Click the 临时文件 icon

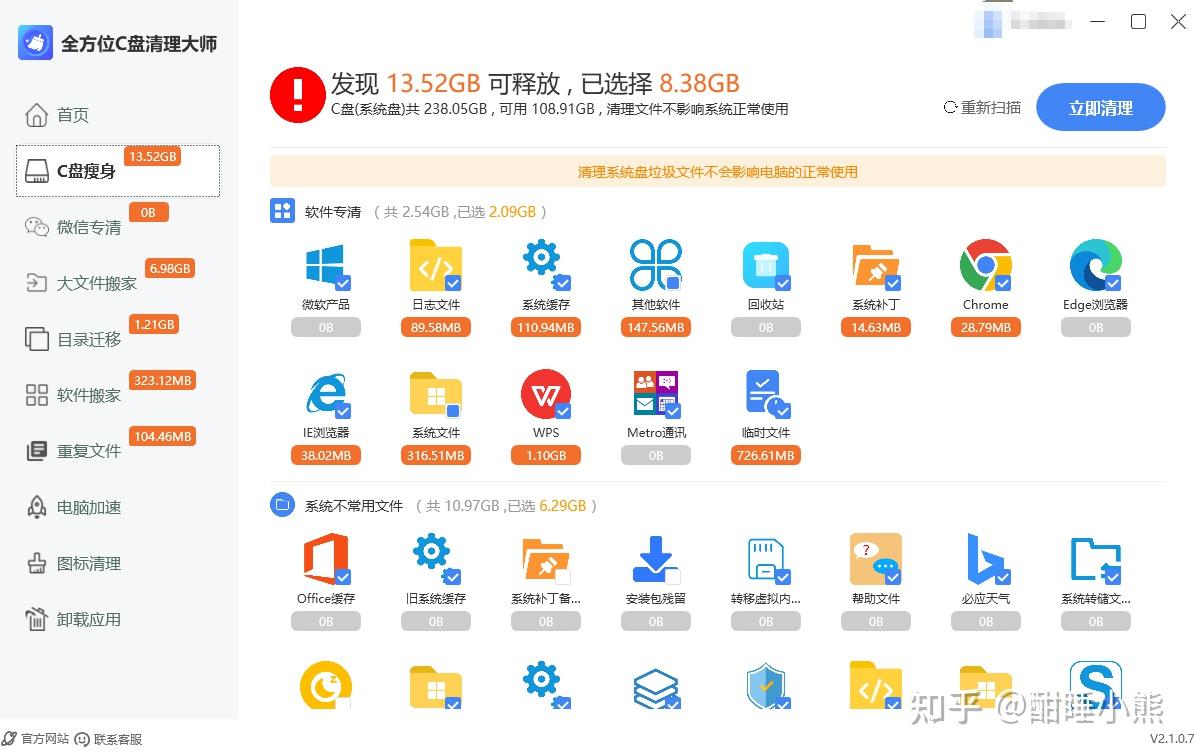click(767, 394)
